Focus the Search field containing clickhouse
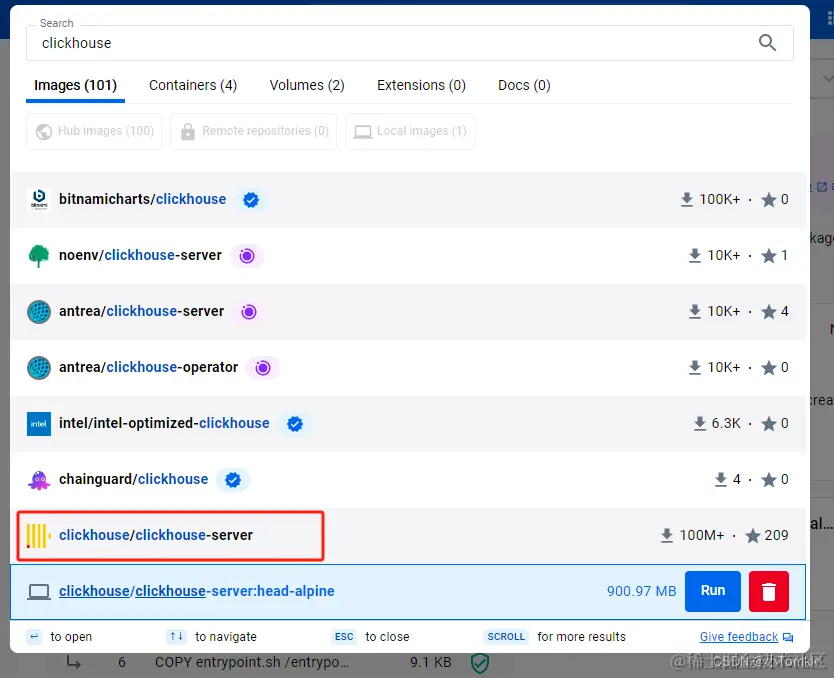834x678 pixels. 410,43
